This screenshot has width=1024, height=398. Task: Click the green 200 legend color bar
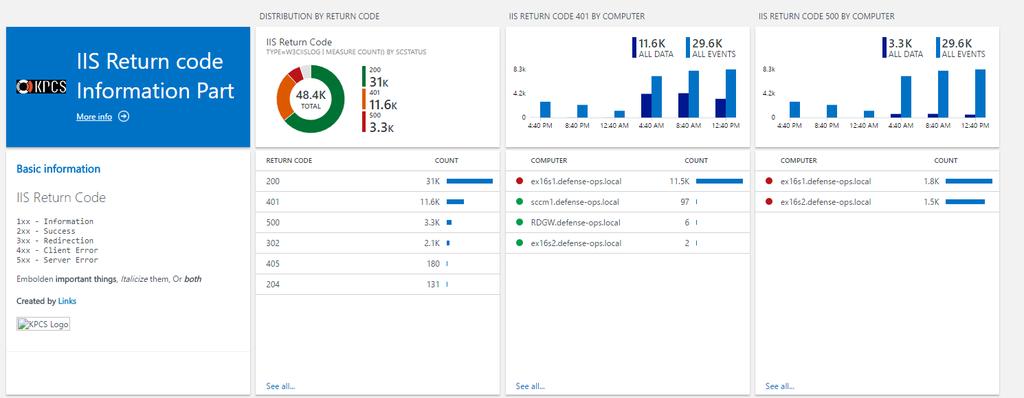364,76
